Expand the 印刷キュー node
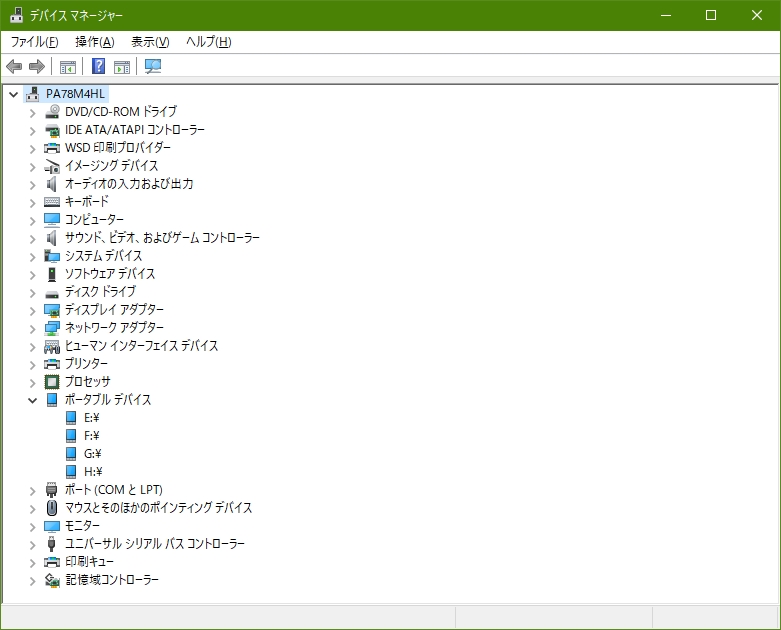This screenshot has width=781, height=630. 32,563
